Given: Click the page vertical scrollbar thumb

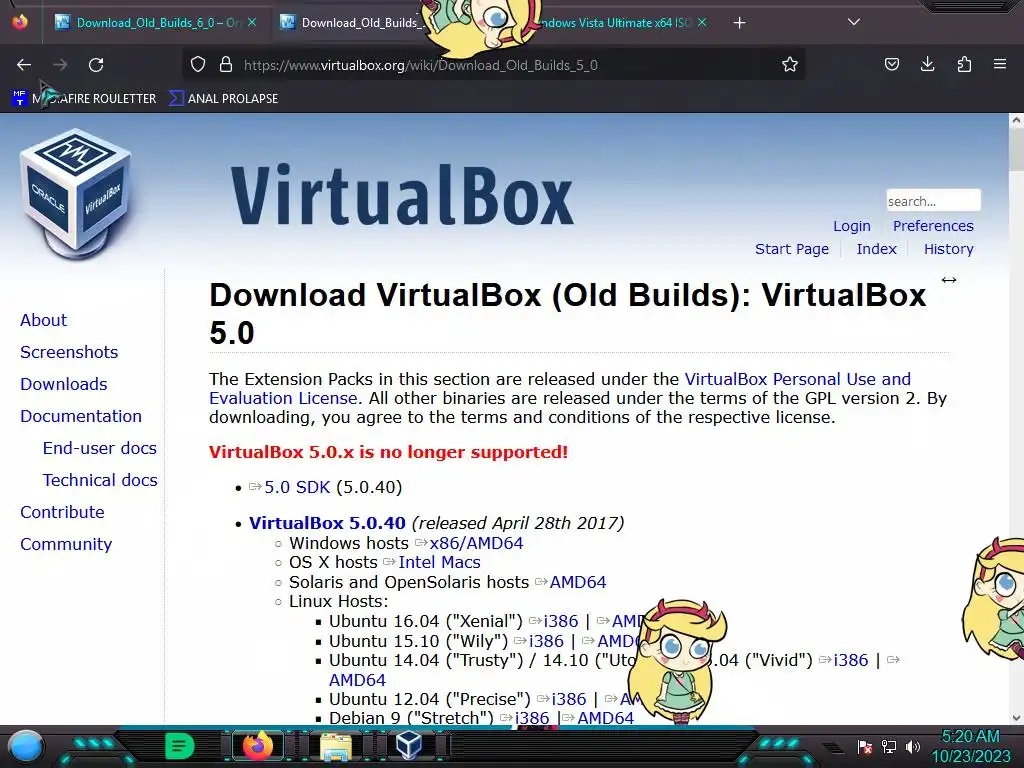Looking at the screenshot, I should pyautogui.click(x=1016, y=149).
